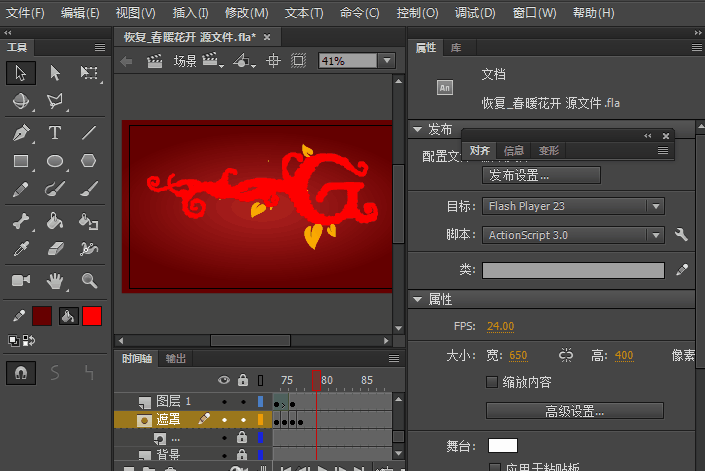
Task: Switch to the 信息 tab
Action: tap(513, 151)
